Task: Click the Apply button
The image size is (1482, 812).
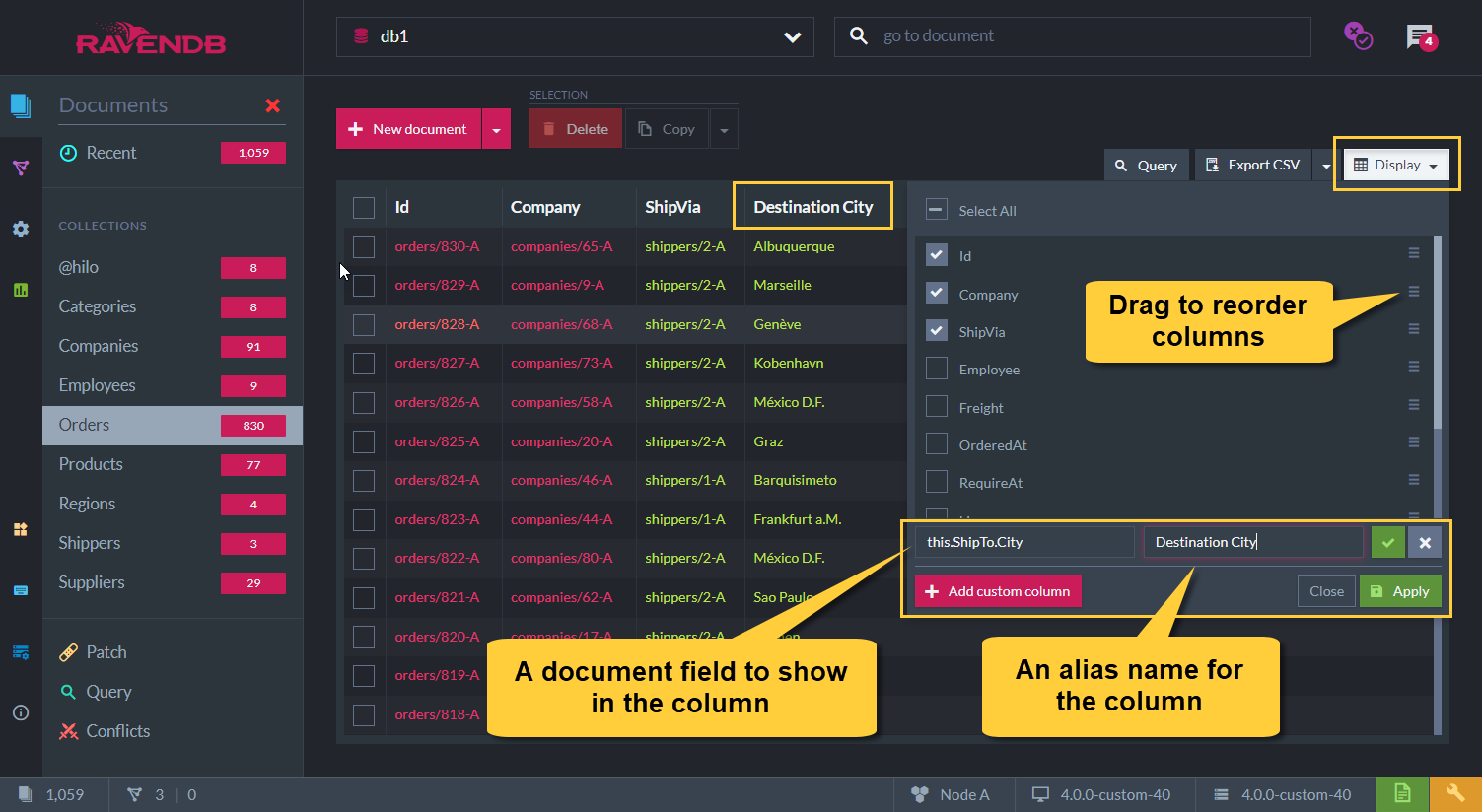Action: click(1400, 591)
